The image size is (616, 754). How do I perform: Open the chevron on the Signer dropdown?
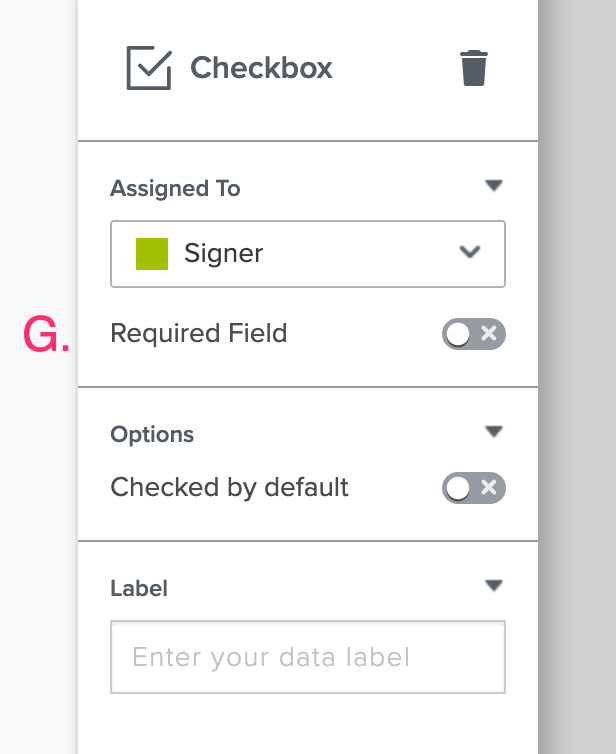click(x=470, y=252)
